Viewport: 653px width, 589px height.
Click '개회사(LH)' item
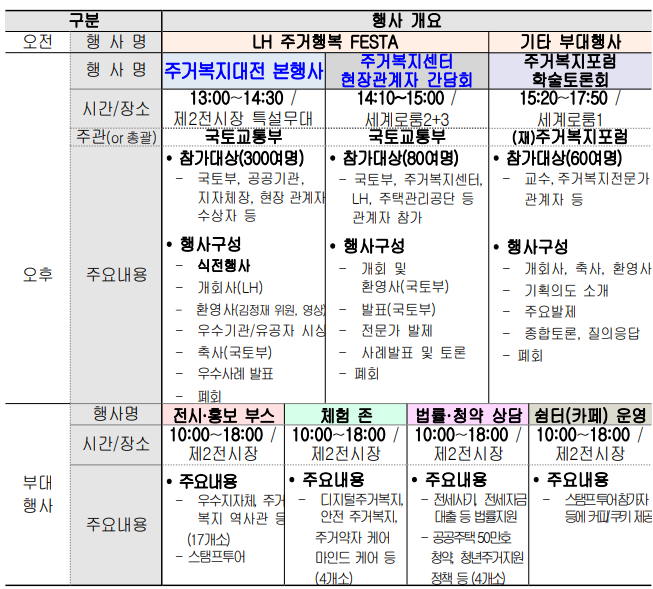click(230, 287)
